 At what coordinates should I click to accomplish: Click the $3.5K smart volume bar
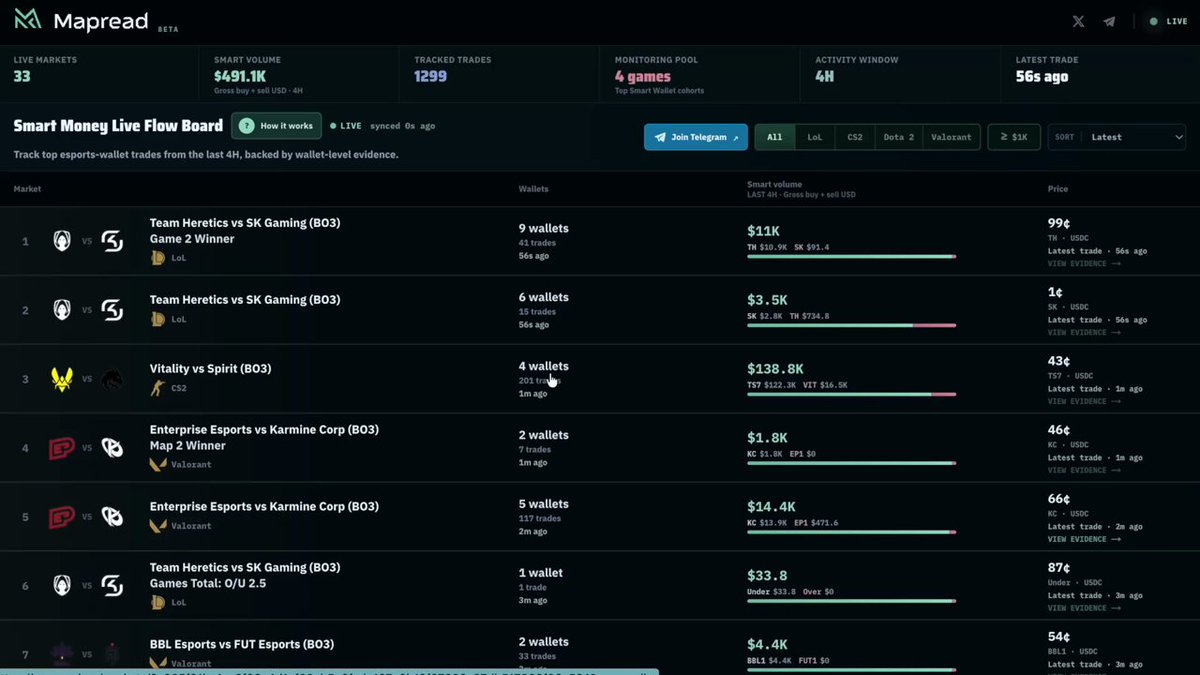click(x=851, y=325)
